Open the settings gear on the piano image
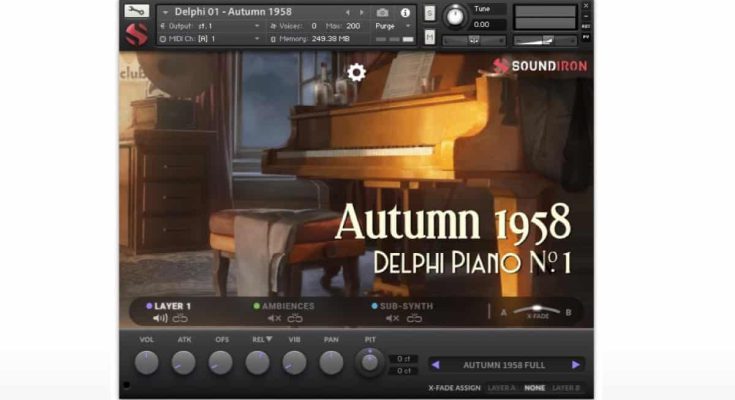735x400 pixels. pyautogui.click(x=356, y=72)
